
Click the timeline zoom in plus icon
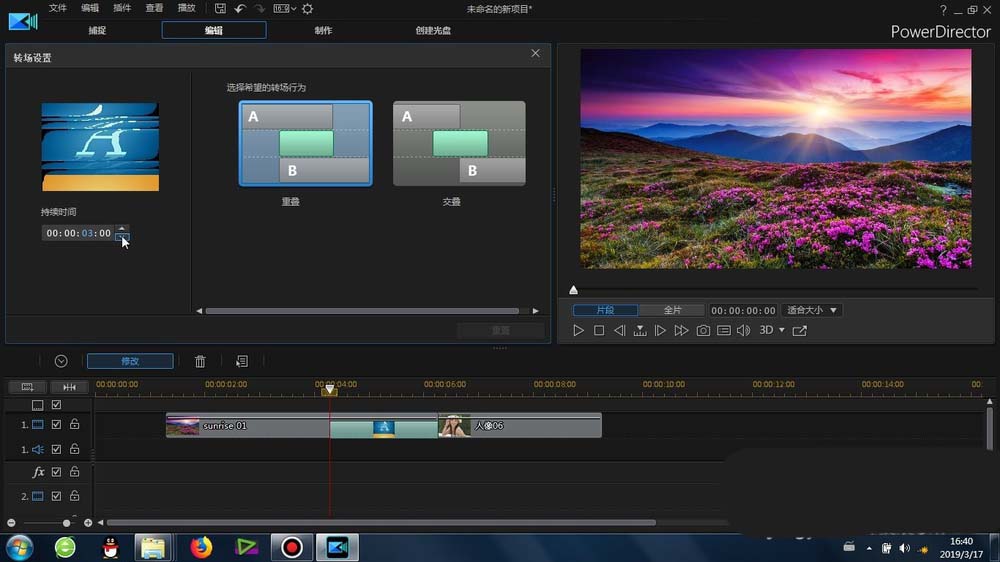(88, 523)
